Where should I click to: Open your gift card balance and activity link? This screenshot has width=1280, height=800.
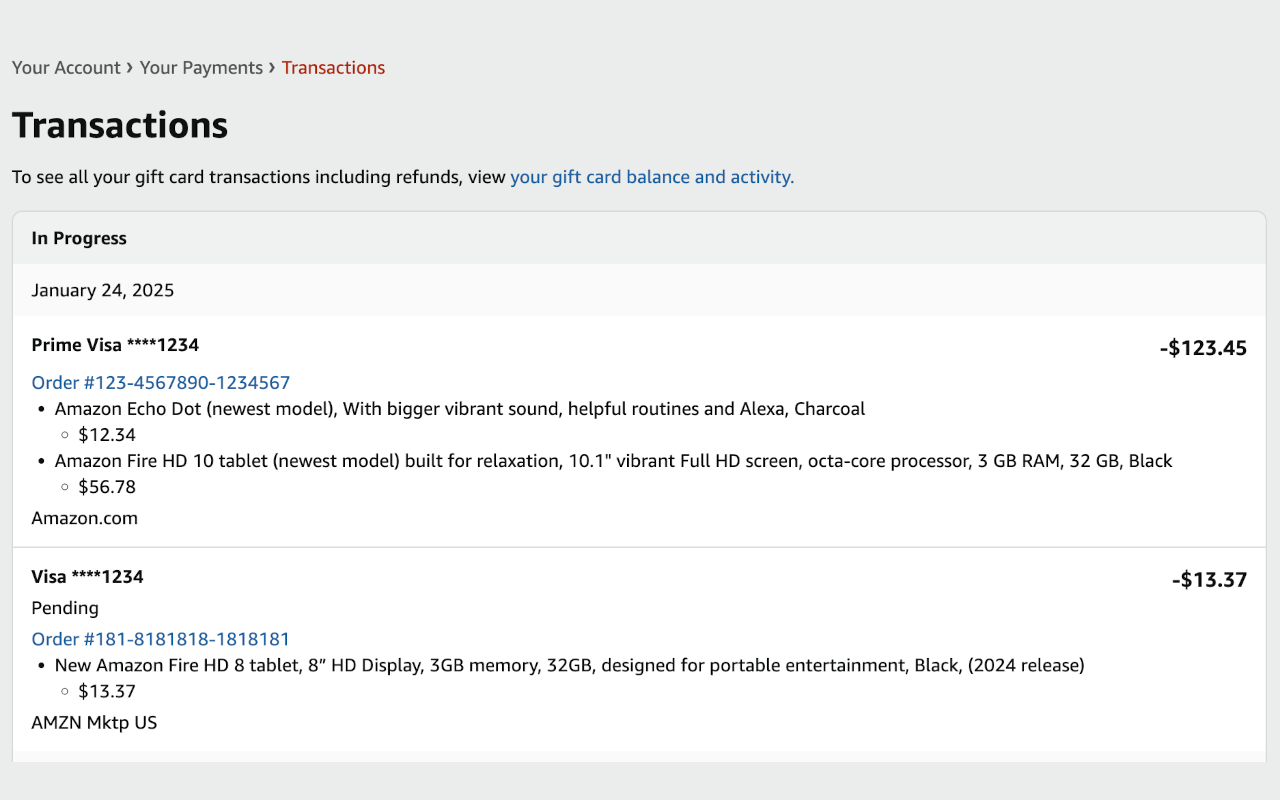652,177
